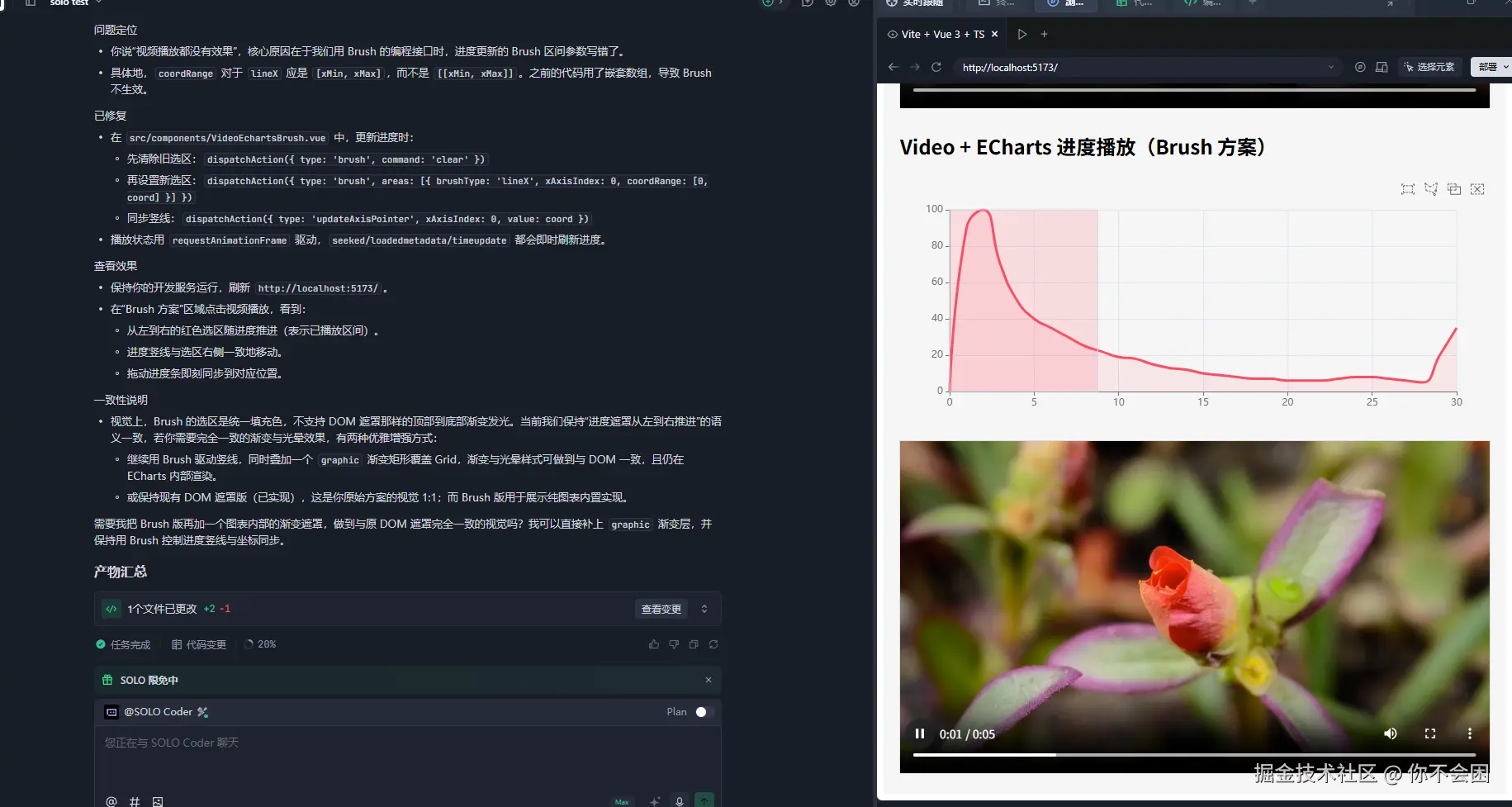Open the 部署 dropdown button
The width and height of the screenshot is (1512, 807).
coord(1491,67)
